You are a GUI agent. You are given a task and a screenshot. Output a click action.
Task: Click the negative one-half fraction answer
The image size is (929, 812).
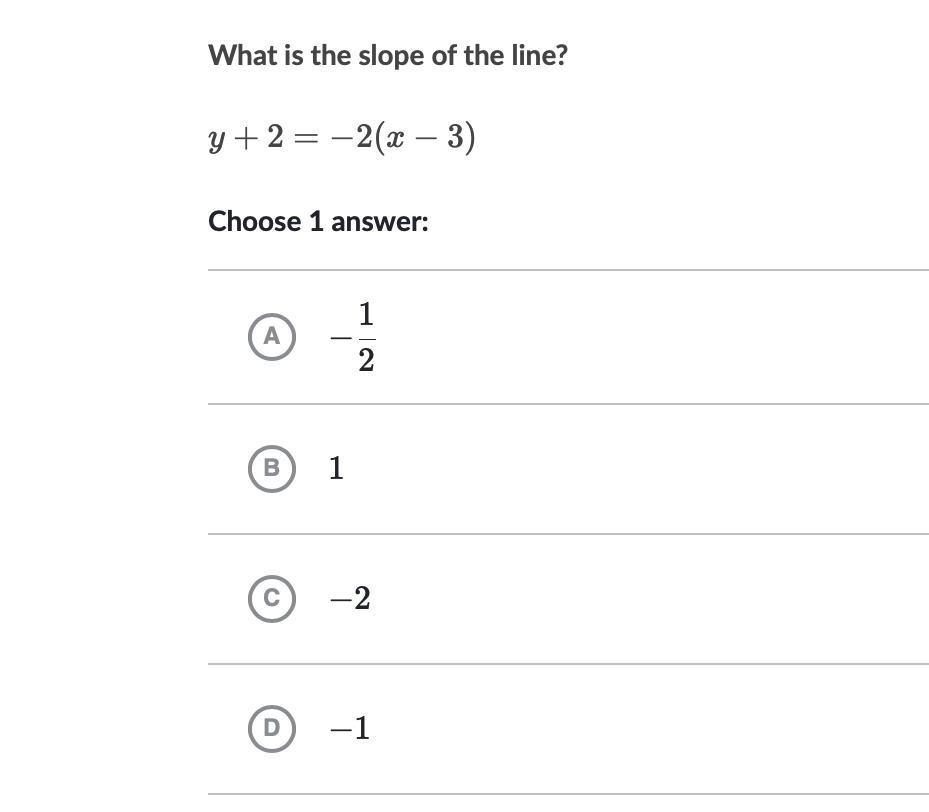(353, 337)
